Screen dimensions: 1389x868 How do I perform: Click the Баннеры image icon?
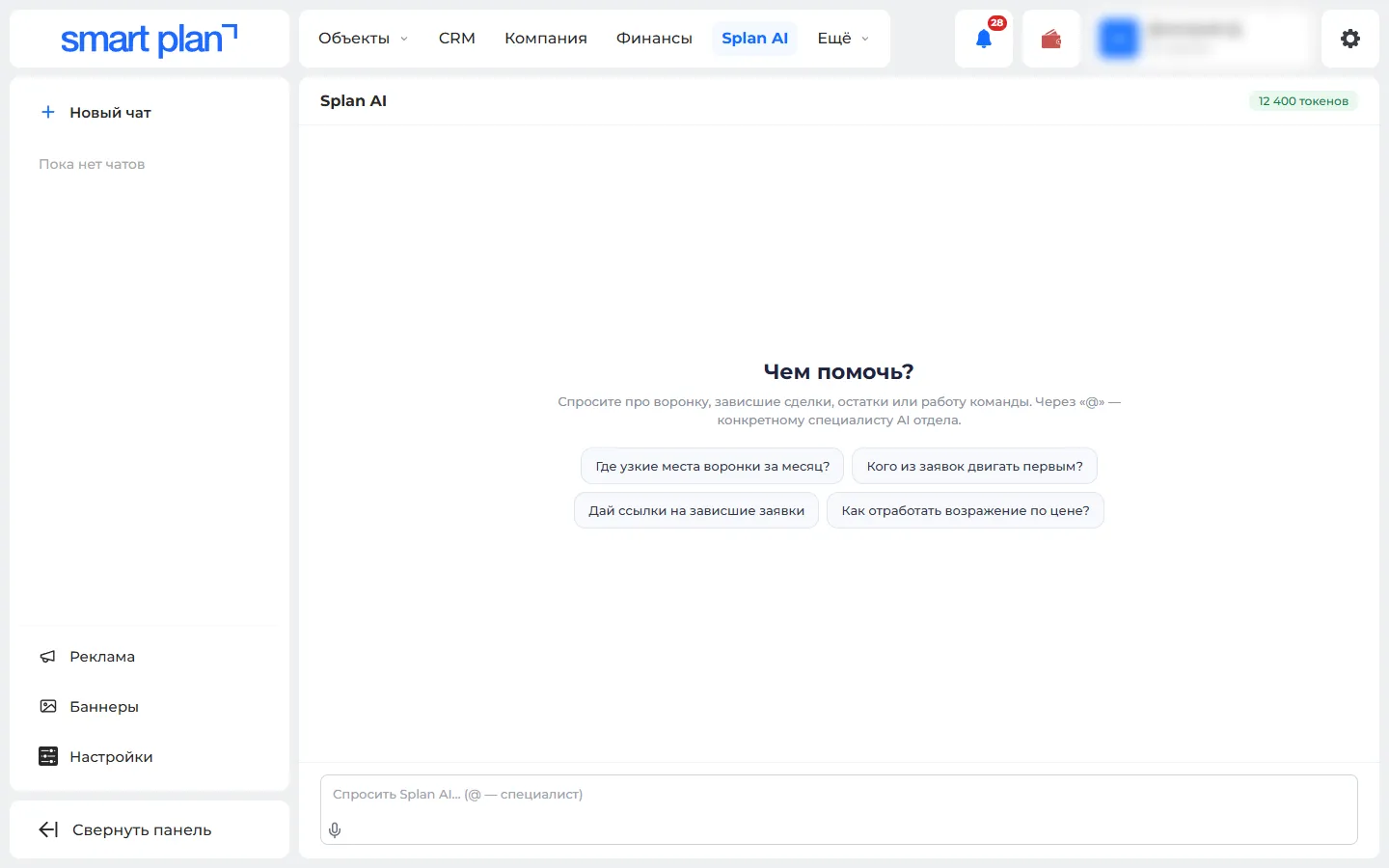click(48, 707)
